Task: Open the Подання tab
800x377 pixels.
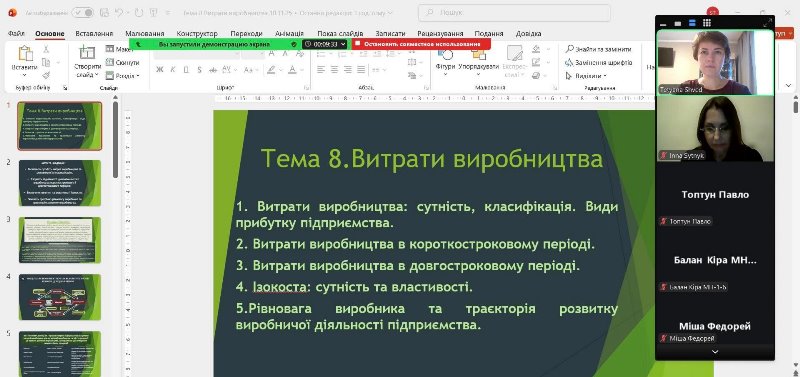Action: [x=489, y=34]
